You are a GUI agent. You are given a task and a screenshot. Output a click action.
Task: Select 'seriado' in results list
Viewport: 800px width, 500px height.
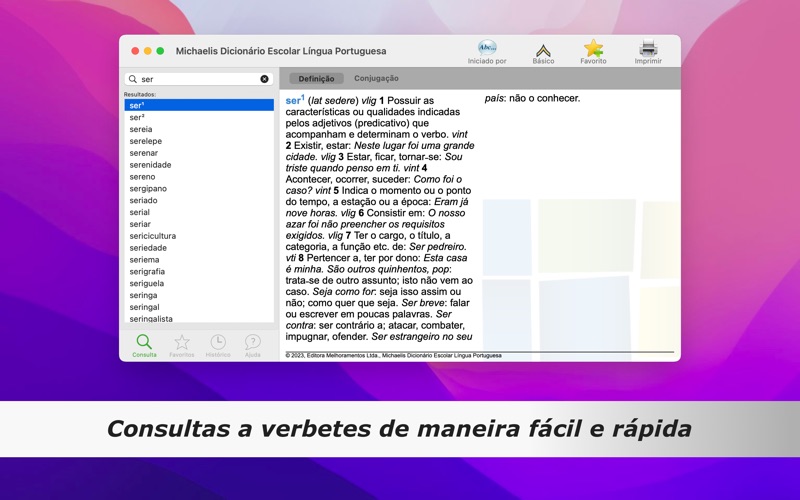click(199, 200)
